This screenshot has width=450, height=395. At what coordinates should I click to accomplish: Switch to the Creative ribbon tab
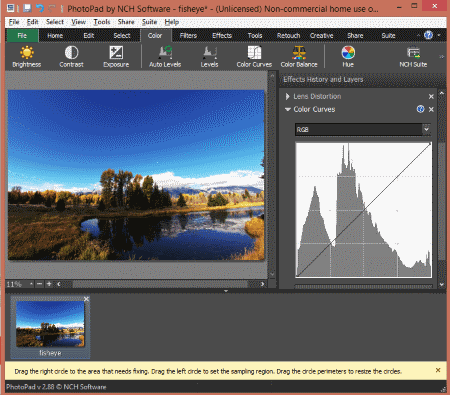(322, 35)
